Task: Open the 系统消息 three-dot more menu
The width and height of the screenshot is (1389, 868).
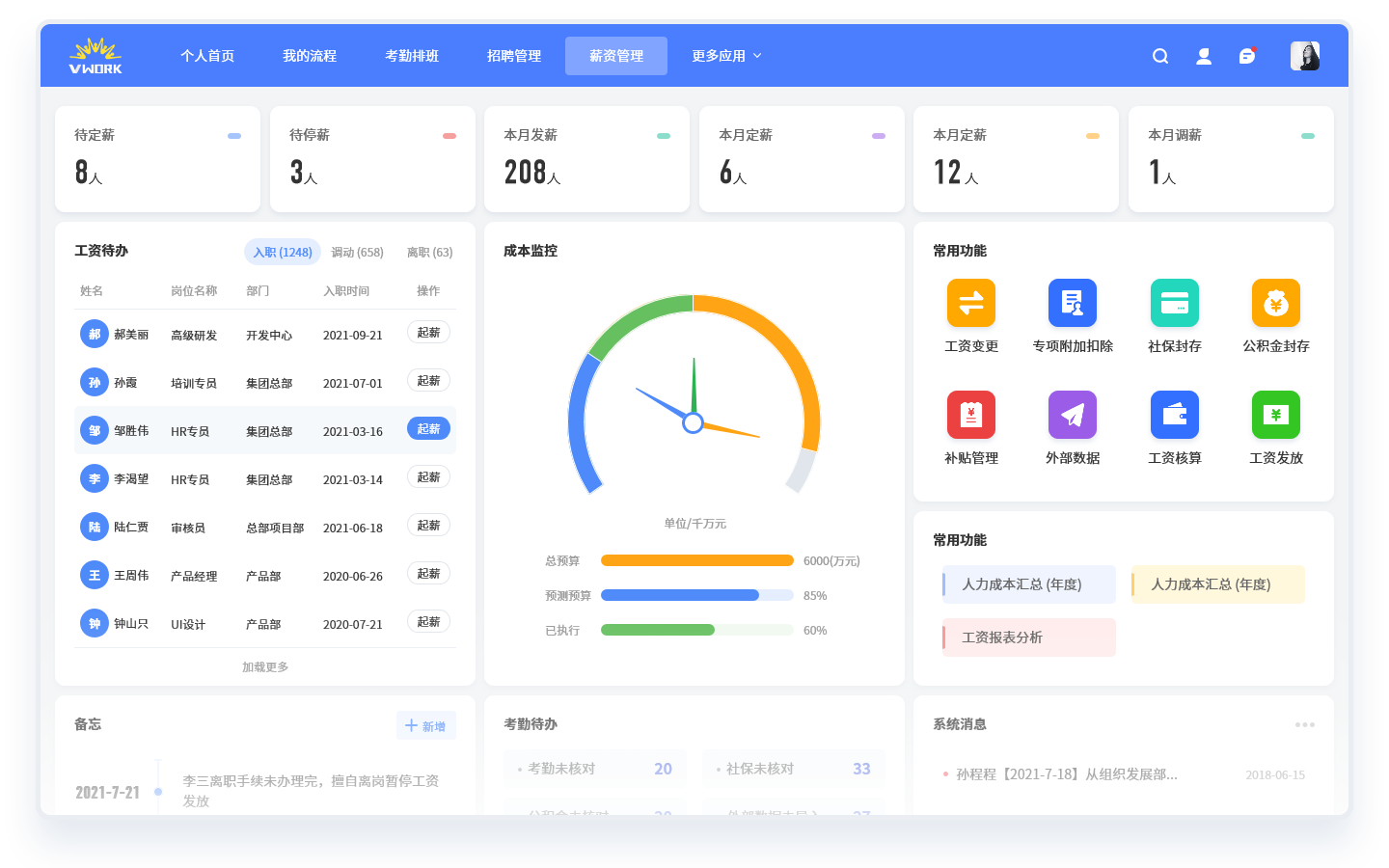Action: tap(1304, 724)
